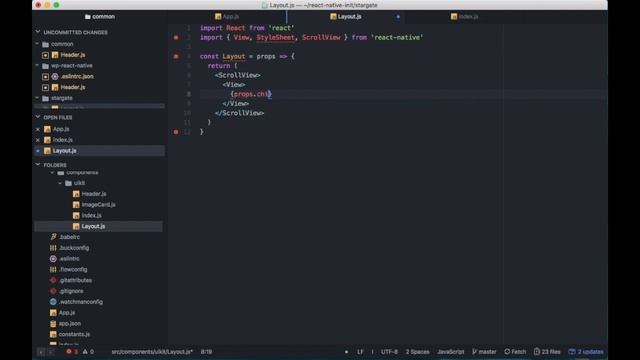Collapse the uikit folder in tree

pyautogui.click(x=60, y=183)
